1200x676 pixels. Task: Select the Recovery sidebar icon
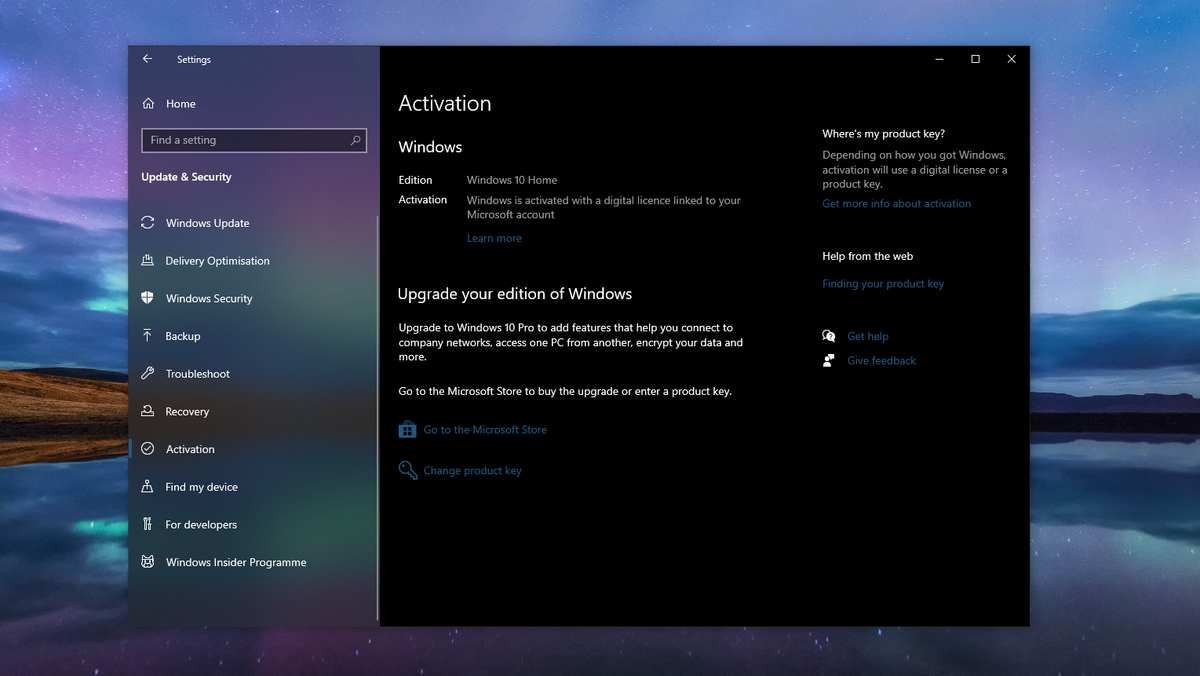click(x=148, y=411)
